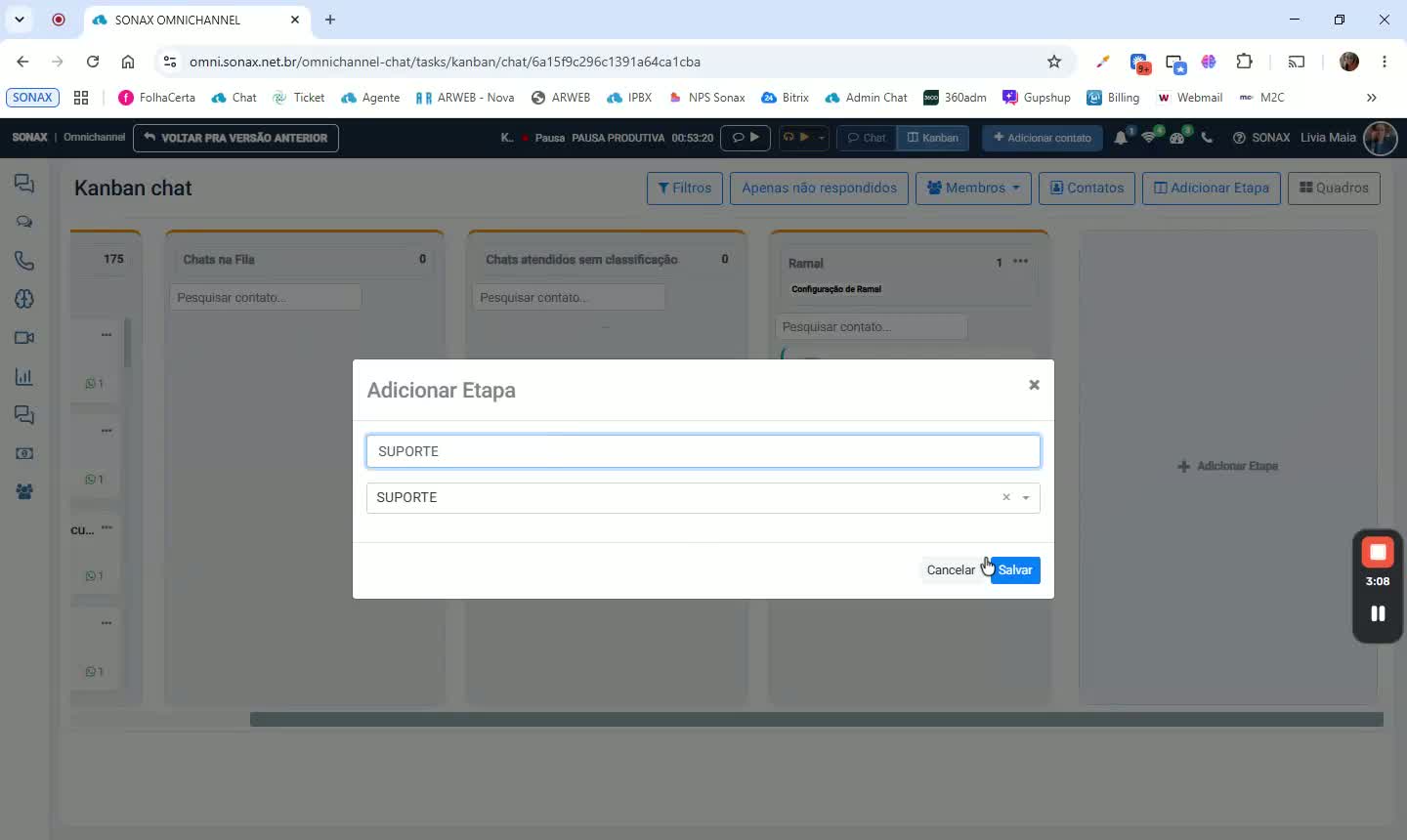Viewport: 1407px width, 840px height.
Task: Click the chat play status button
Action: coord(746,138)
